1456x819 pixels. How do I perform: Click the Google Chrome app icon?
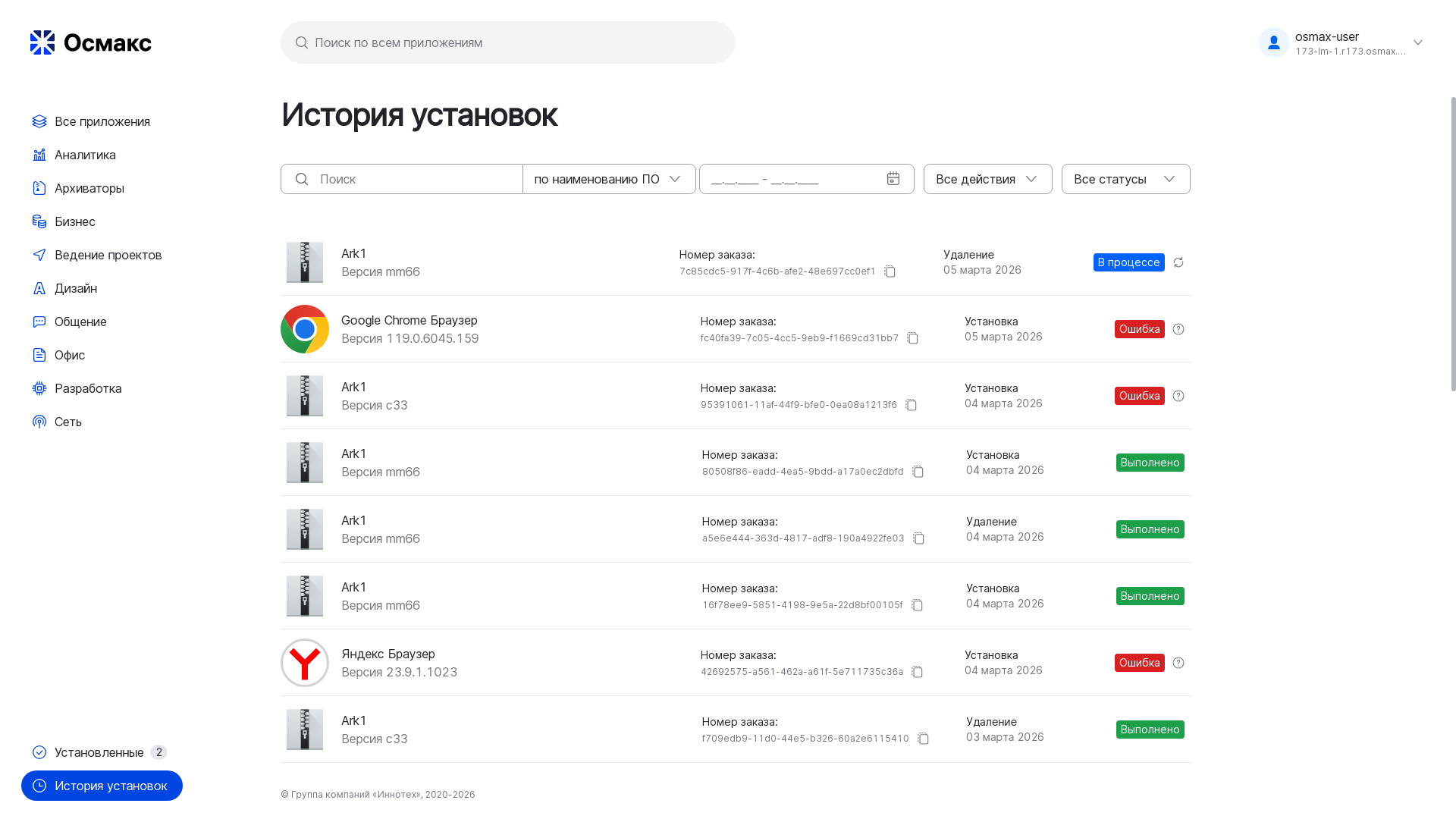[305, 329]
